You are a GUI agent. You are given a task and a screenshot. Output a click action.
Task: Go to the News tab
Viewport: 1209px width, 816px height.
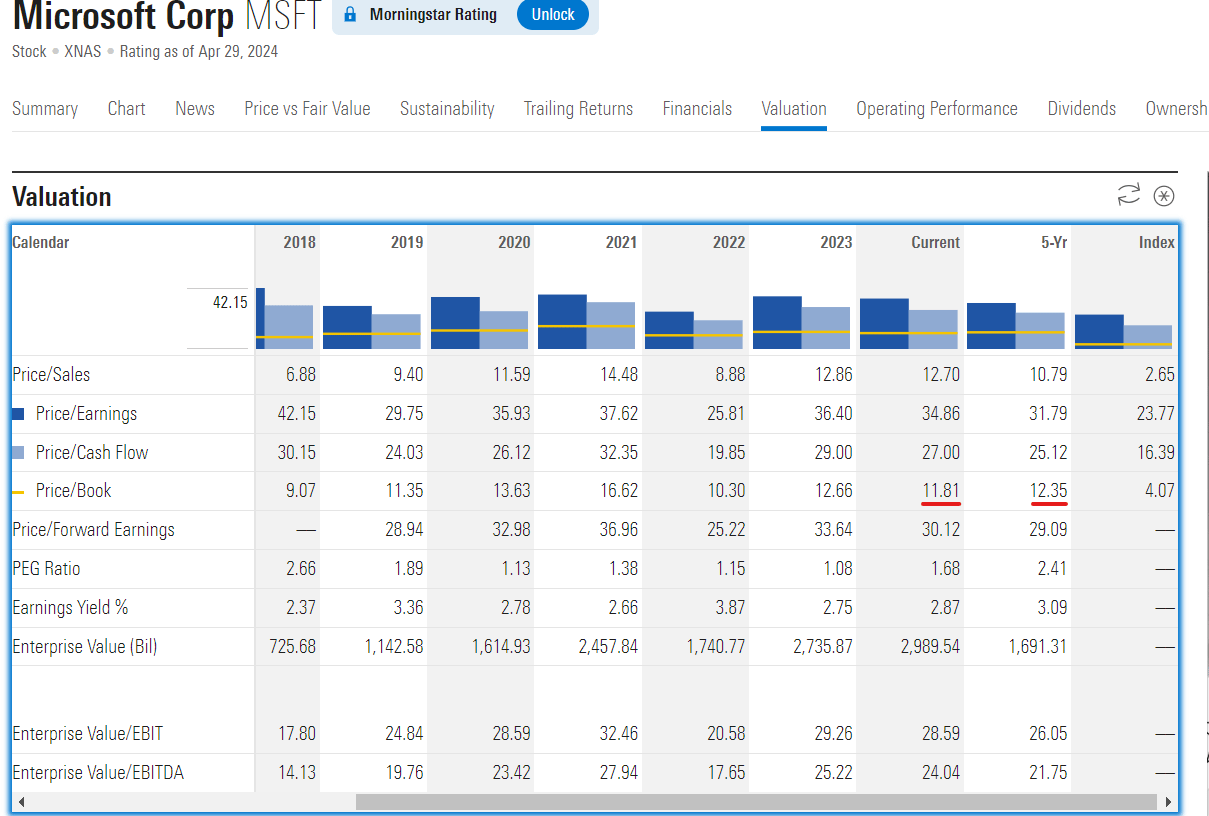pyautogui.click(x=195, y=109)
